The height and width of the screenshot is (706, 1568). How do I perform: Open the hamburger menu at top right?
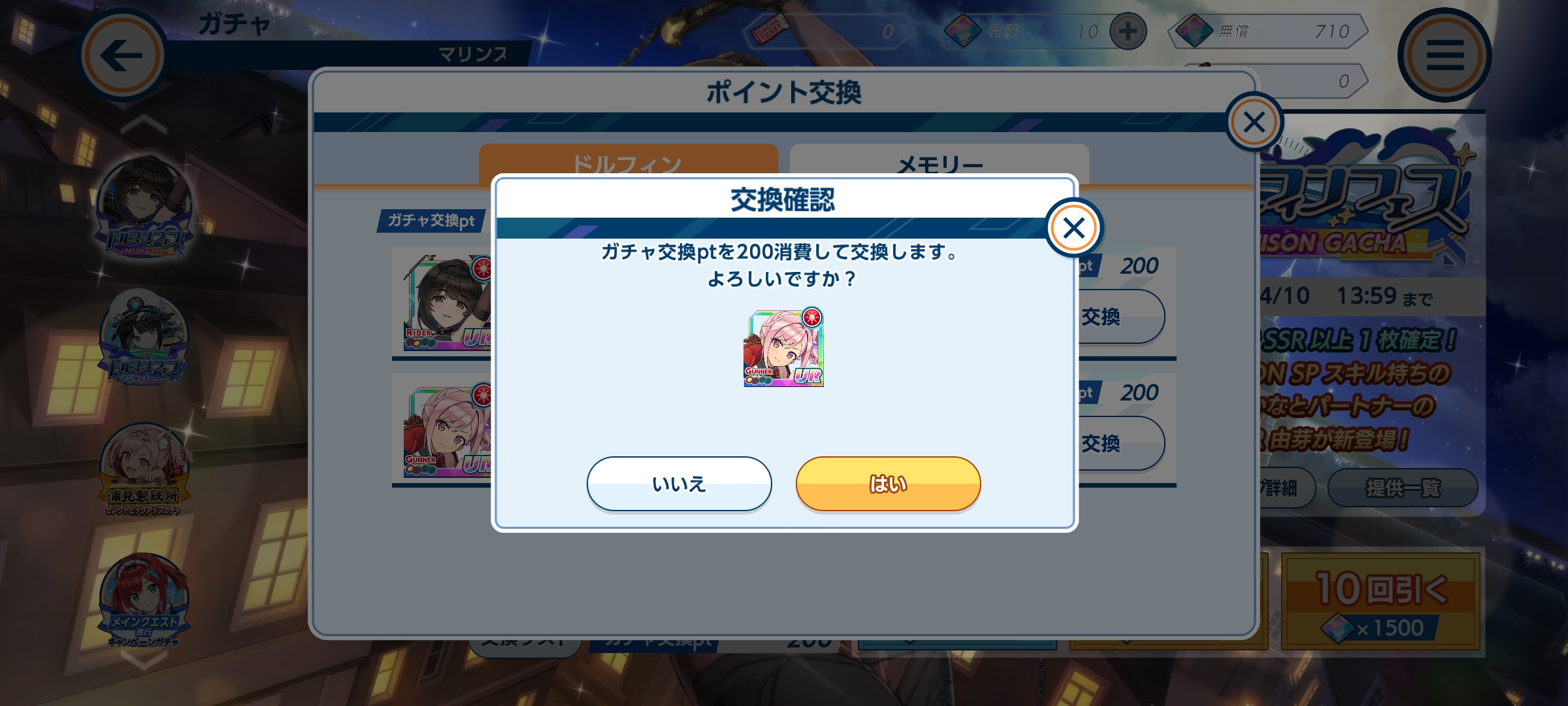tap(1445, 55)
